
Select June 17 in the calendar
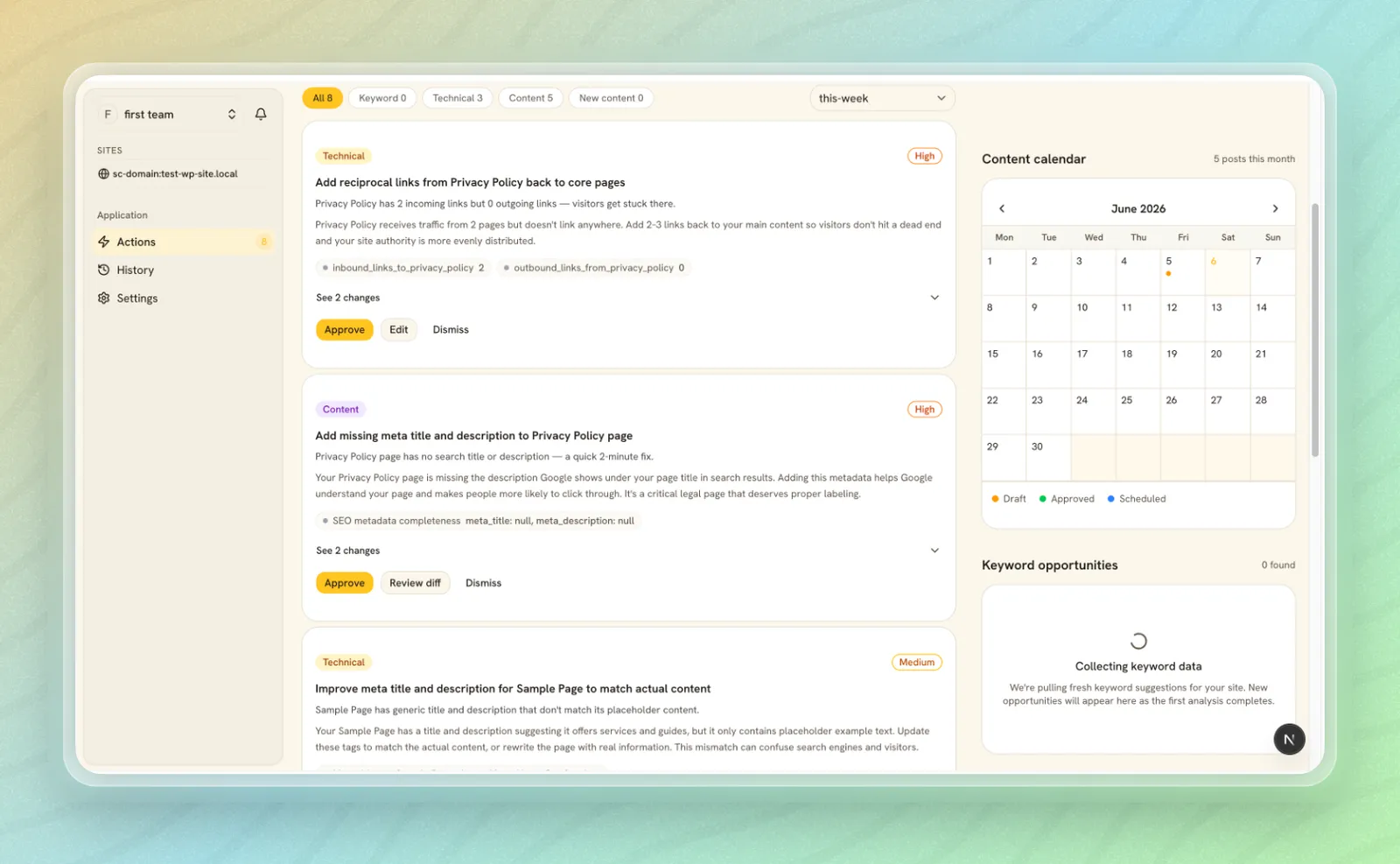click(1093, 364)
